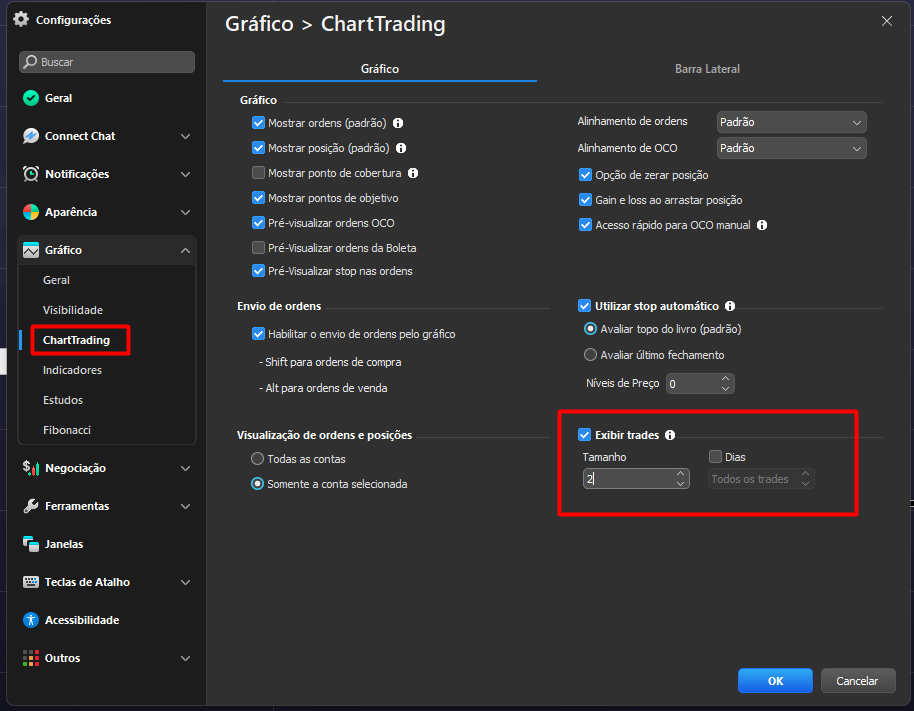
Task: Click the Janelas windows icon
Action: coord(31,544)
